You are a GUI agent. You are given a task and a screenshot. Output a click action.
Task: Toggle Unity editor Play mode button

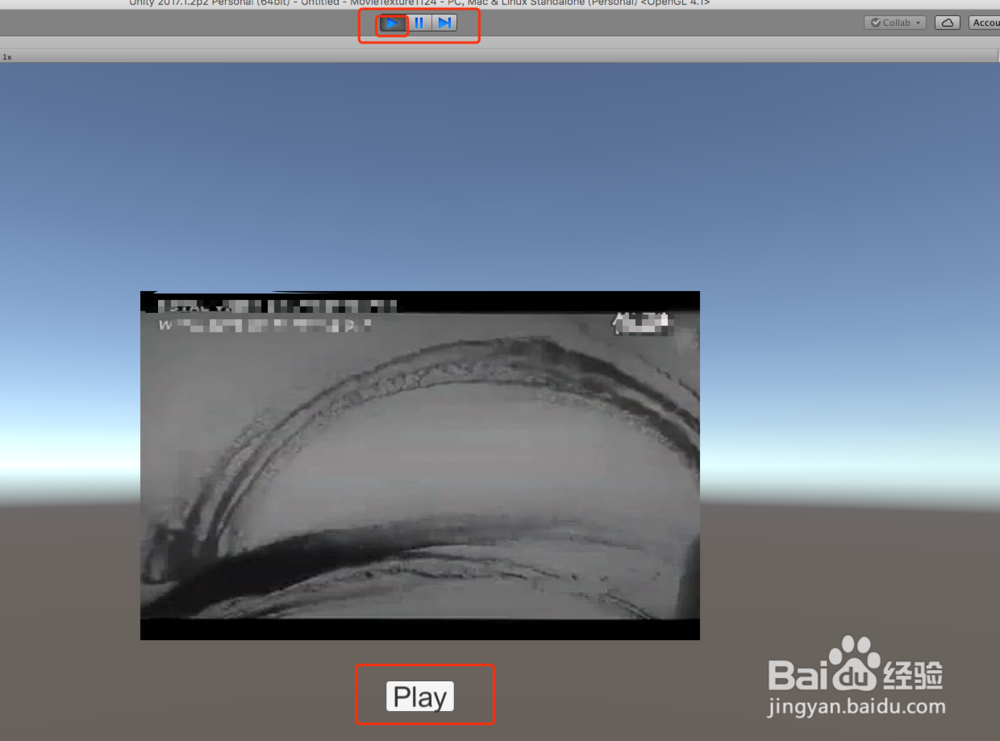coord(392,24)
